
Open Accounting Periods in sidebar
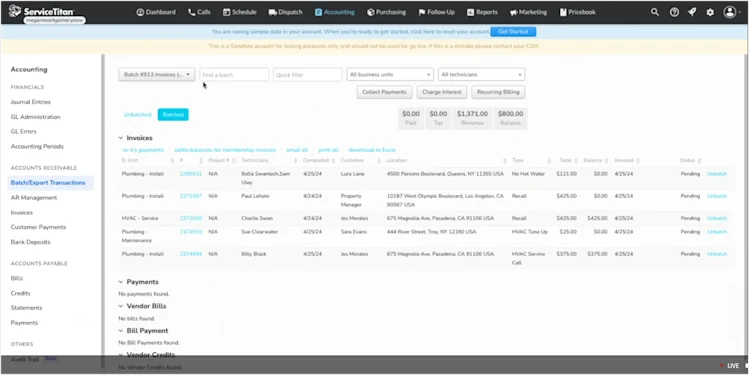37,147
